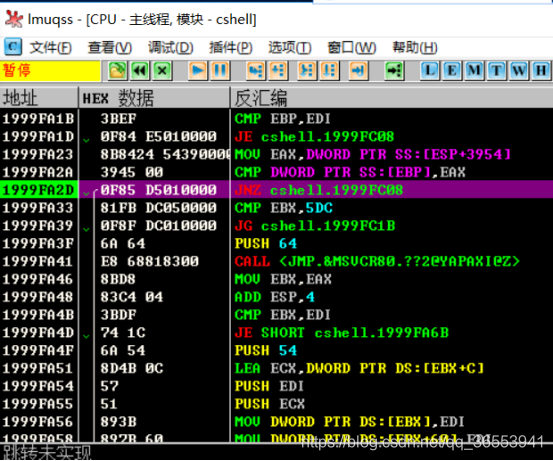The width and height of the screenshot is (553, 461).
Task: Select the PUSH 54 instruction
Action: [266, 351]
